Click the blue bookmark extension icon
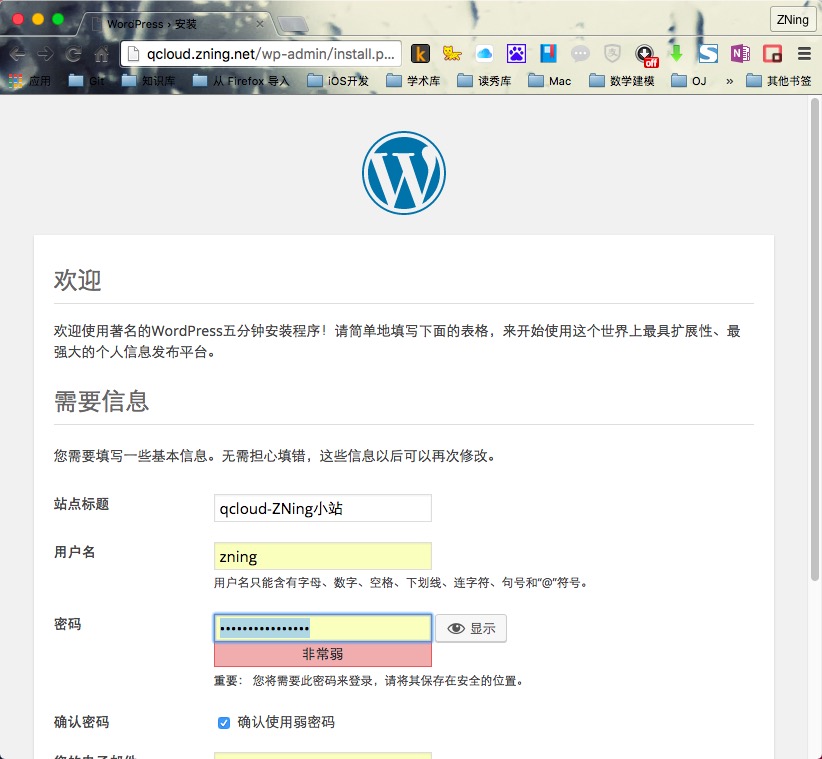The image size is (822, 759). pyautogui.click(x=548, y=53)
